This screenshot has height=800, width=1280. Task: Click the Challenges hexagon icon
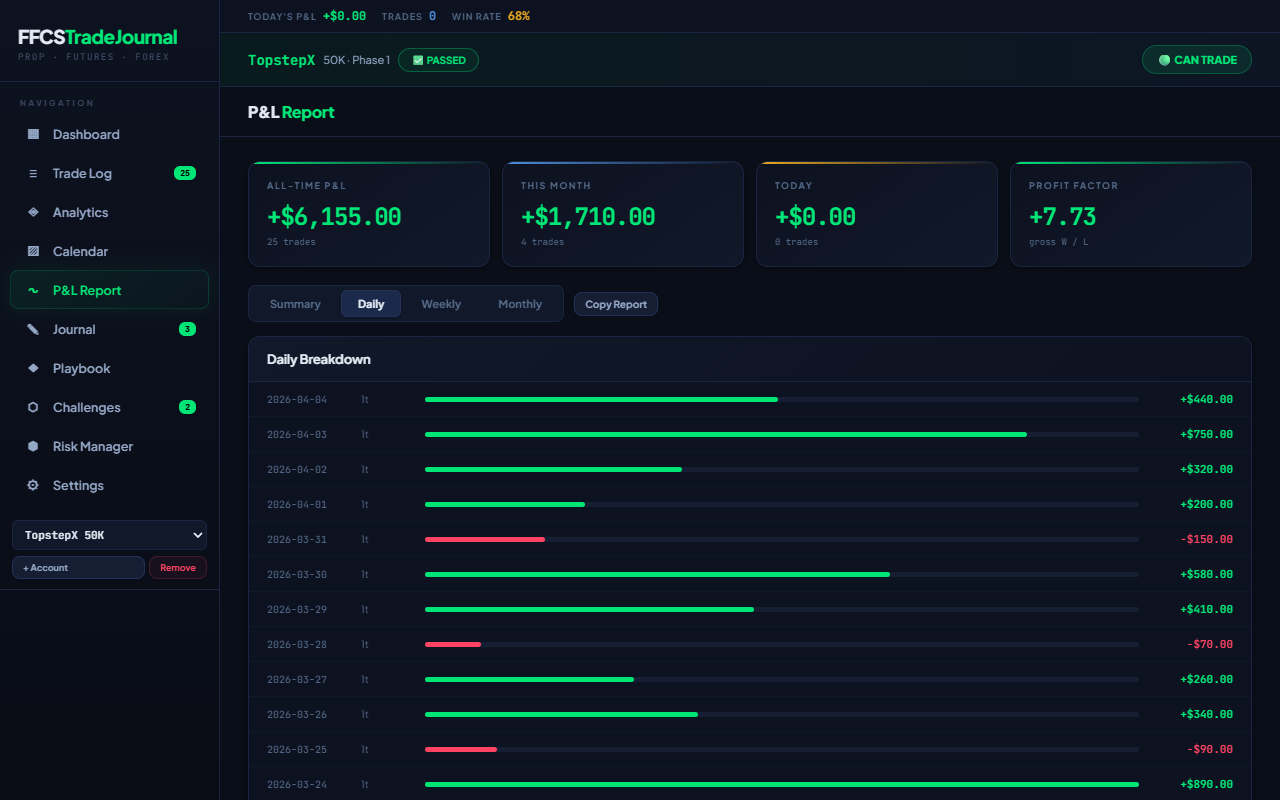(33, 407)
